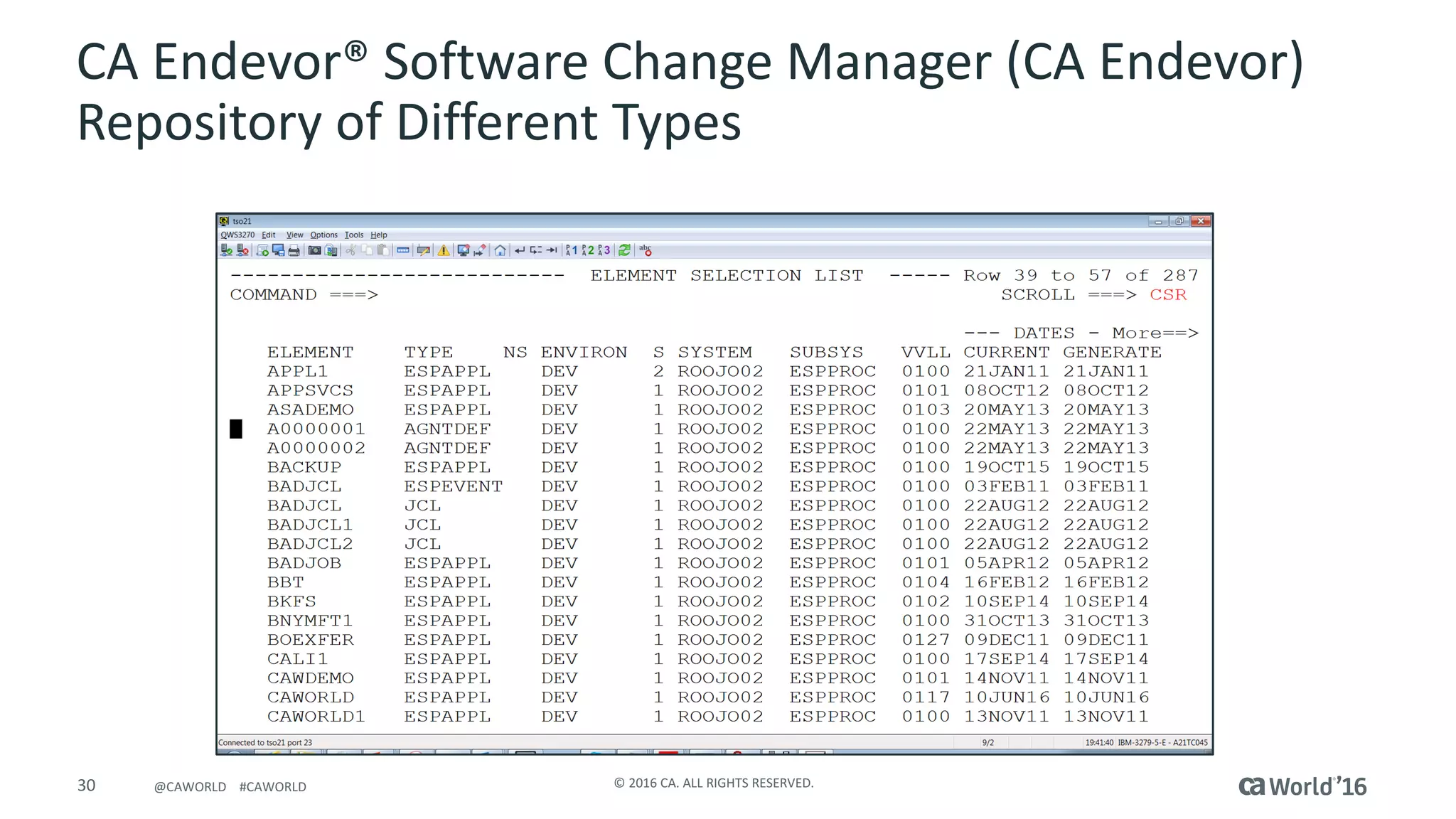Screen dimensions: 1456x819
Task: Click the camera screen capture icon
Action: click(314, 250)
